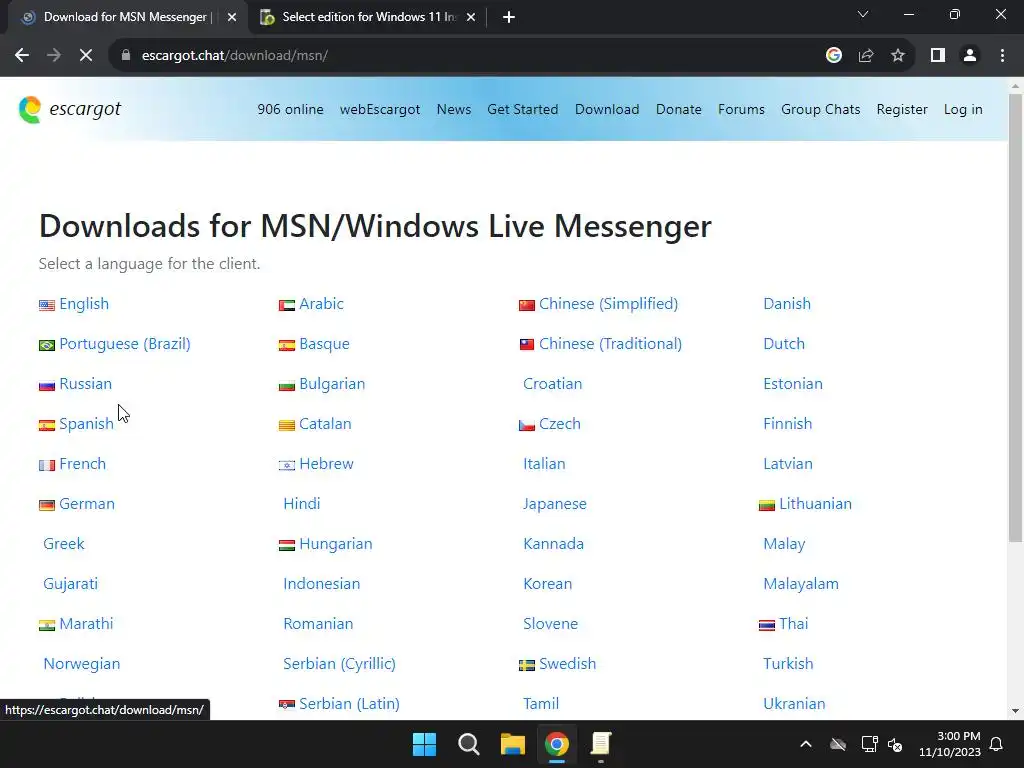Switch to the Select edition for Windows 11 tab

click(369, 17)
